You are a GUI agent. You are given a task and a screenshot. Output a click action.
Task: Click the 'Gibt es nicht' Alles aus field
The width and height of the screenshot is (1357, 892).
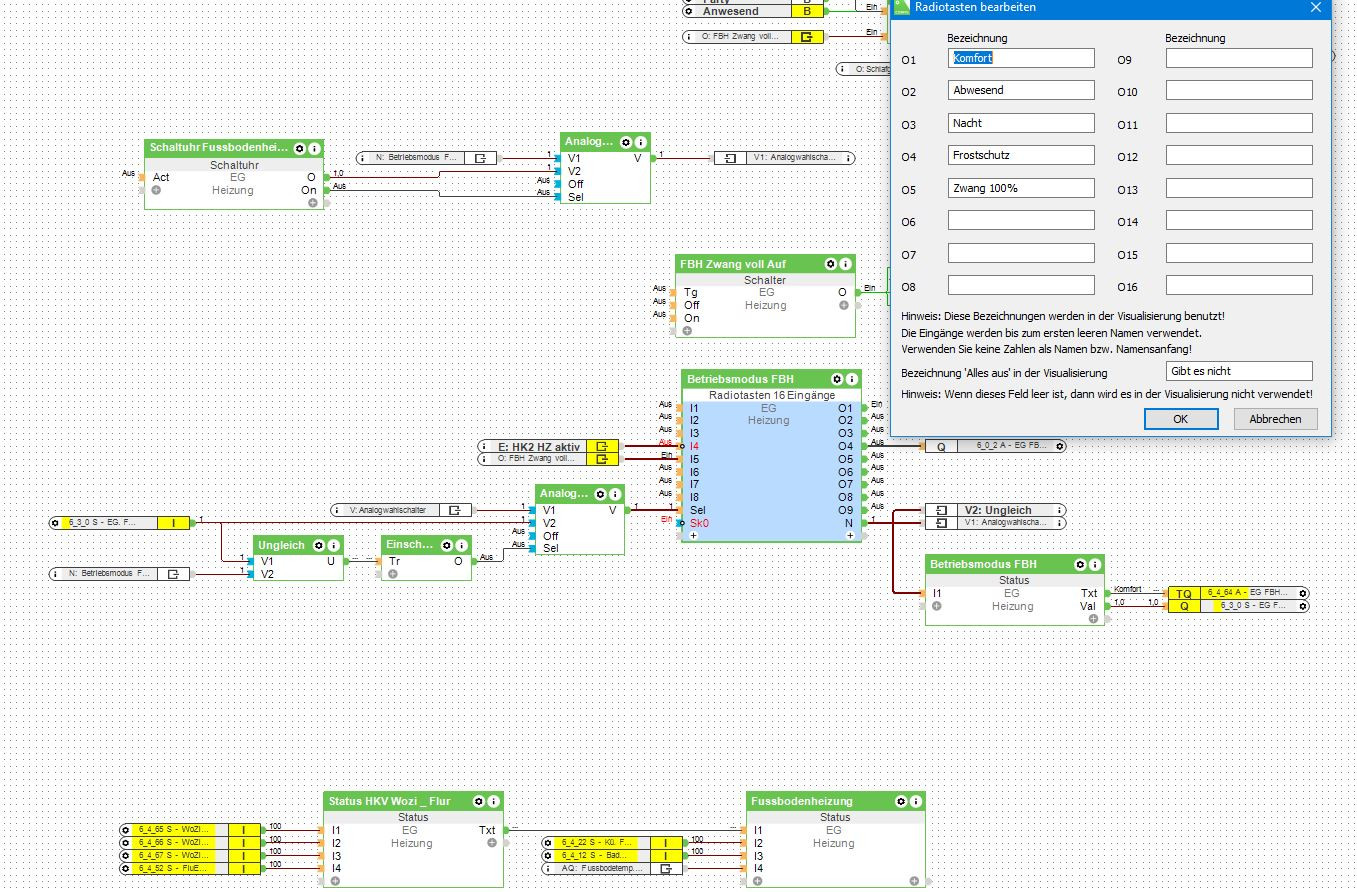pos(1239,371)
